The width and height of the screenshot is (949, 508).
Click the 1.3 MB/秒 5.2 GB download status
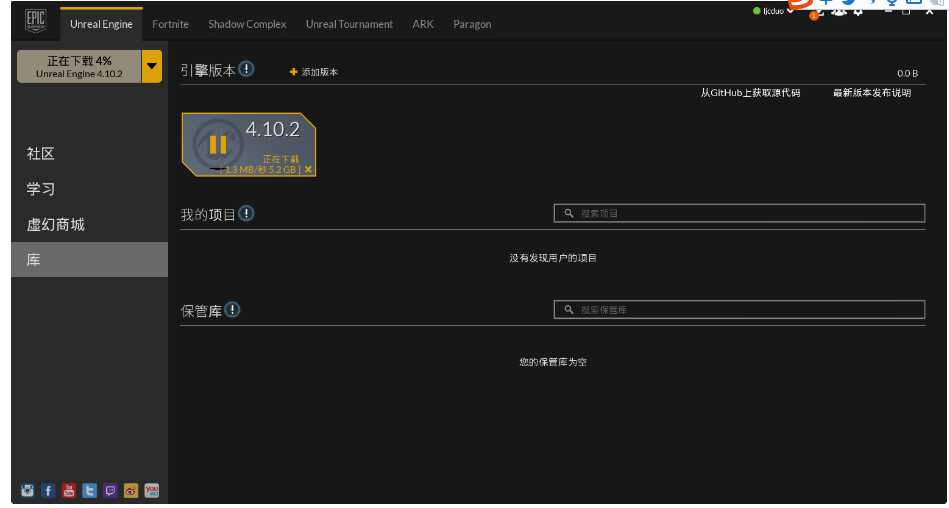click(x=261, y=170)
